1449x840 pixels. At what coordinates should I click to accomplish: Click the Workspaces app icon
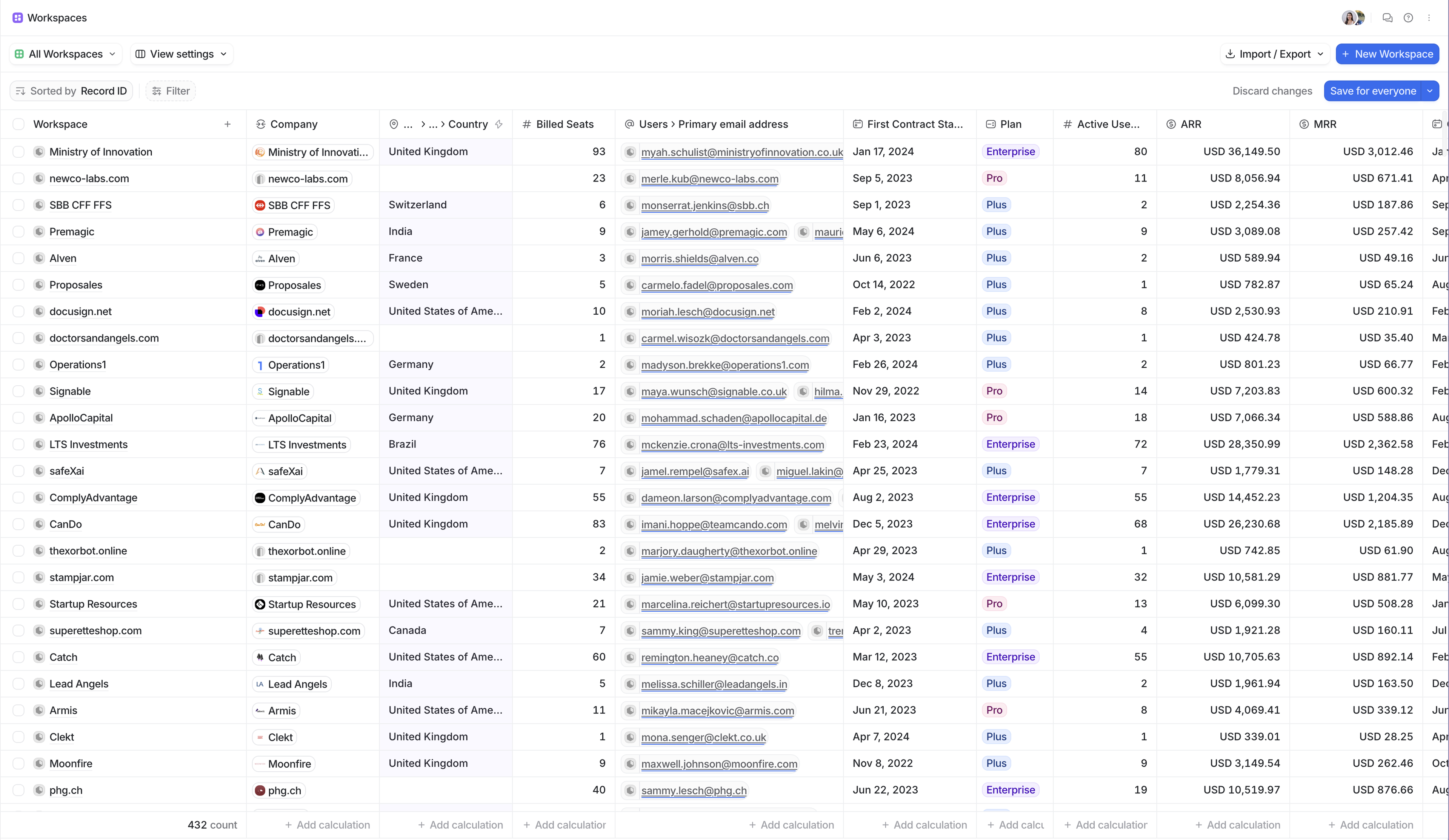(x=17, y=18)
